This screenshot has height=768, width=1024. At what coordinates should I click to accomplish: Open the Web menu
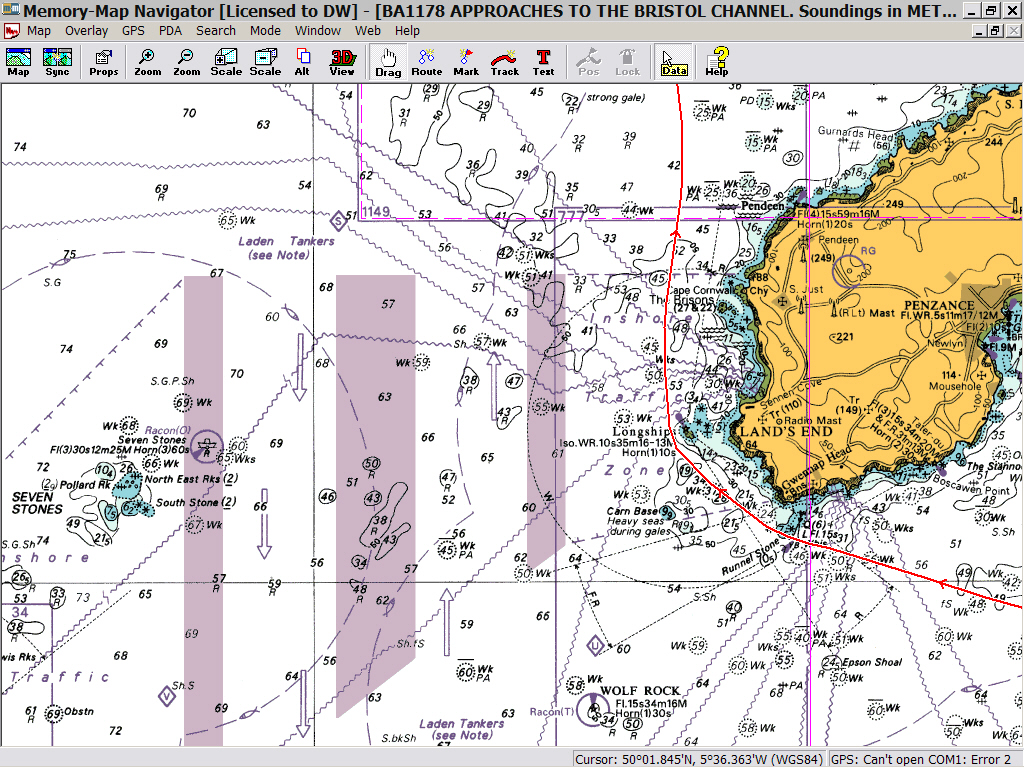368,31
